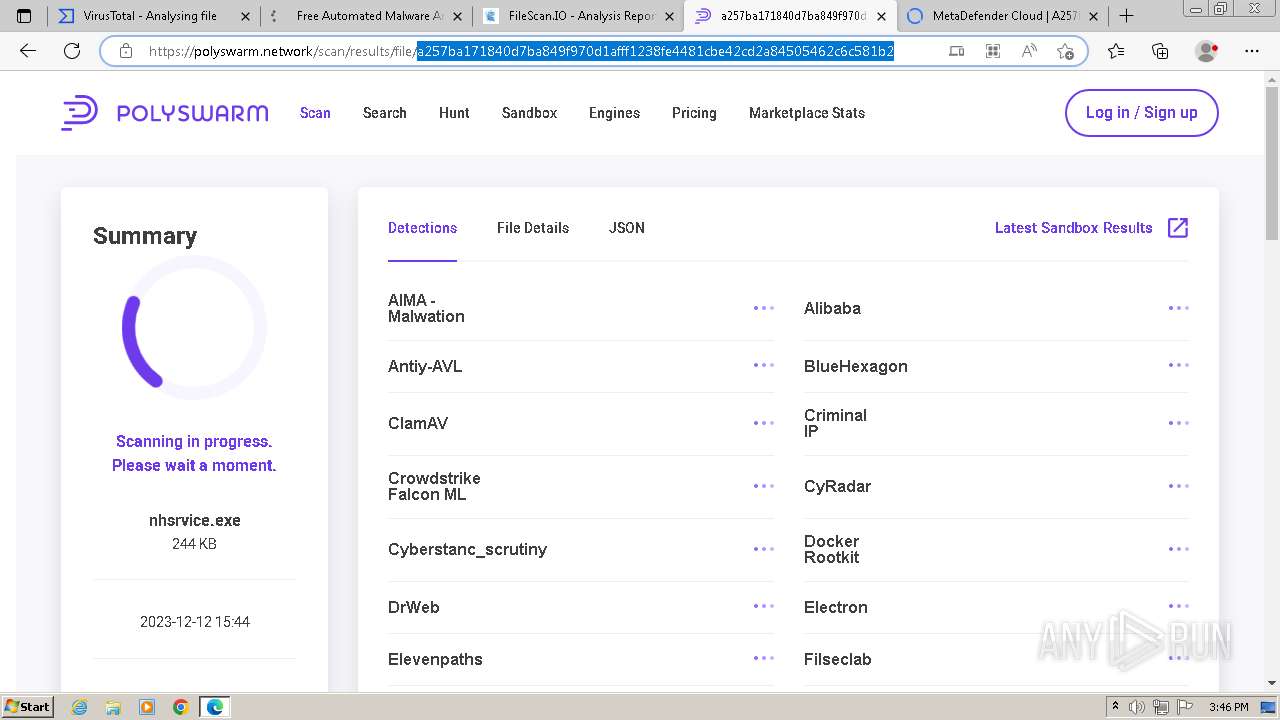Image resolution: width=1280 pixels, height=720 pixels.
Task: Select the nhsrvice.exe file name
Action: [x=195, y=520]
